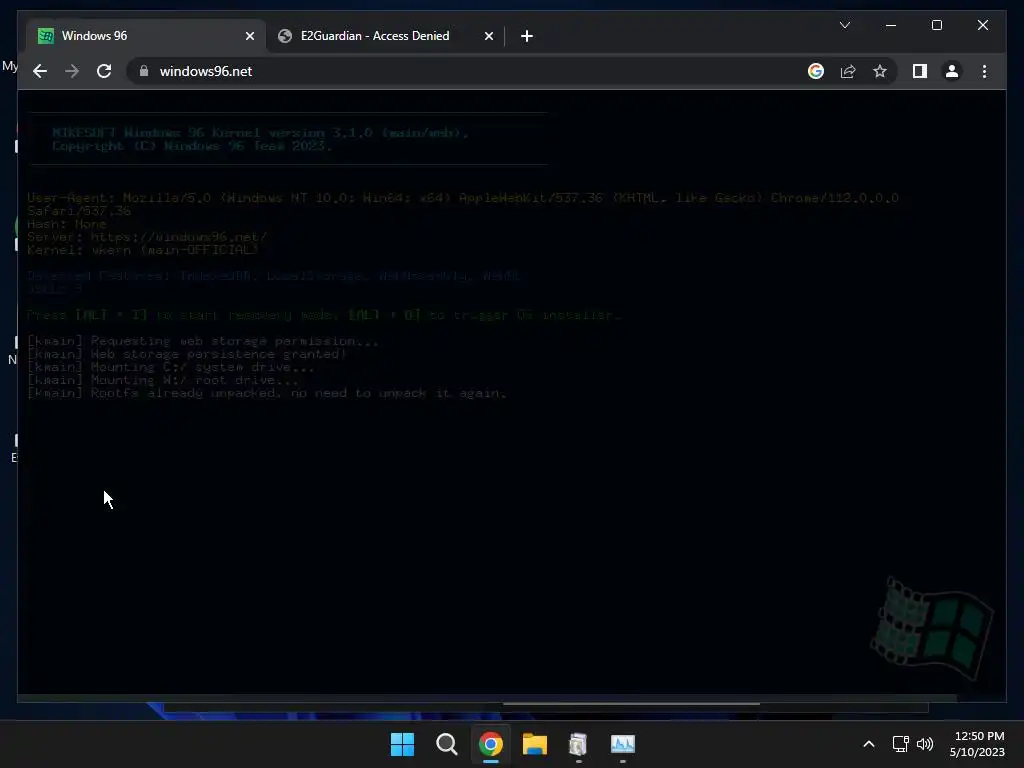This screenshot has height=768, width=1024.
Task: Open taskbar Search
Action: [447, 744]
